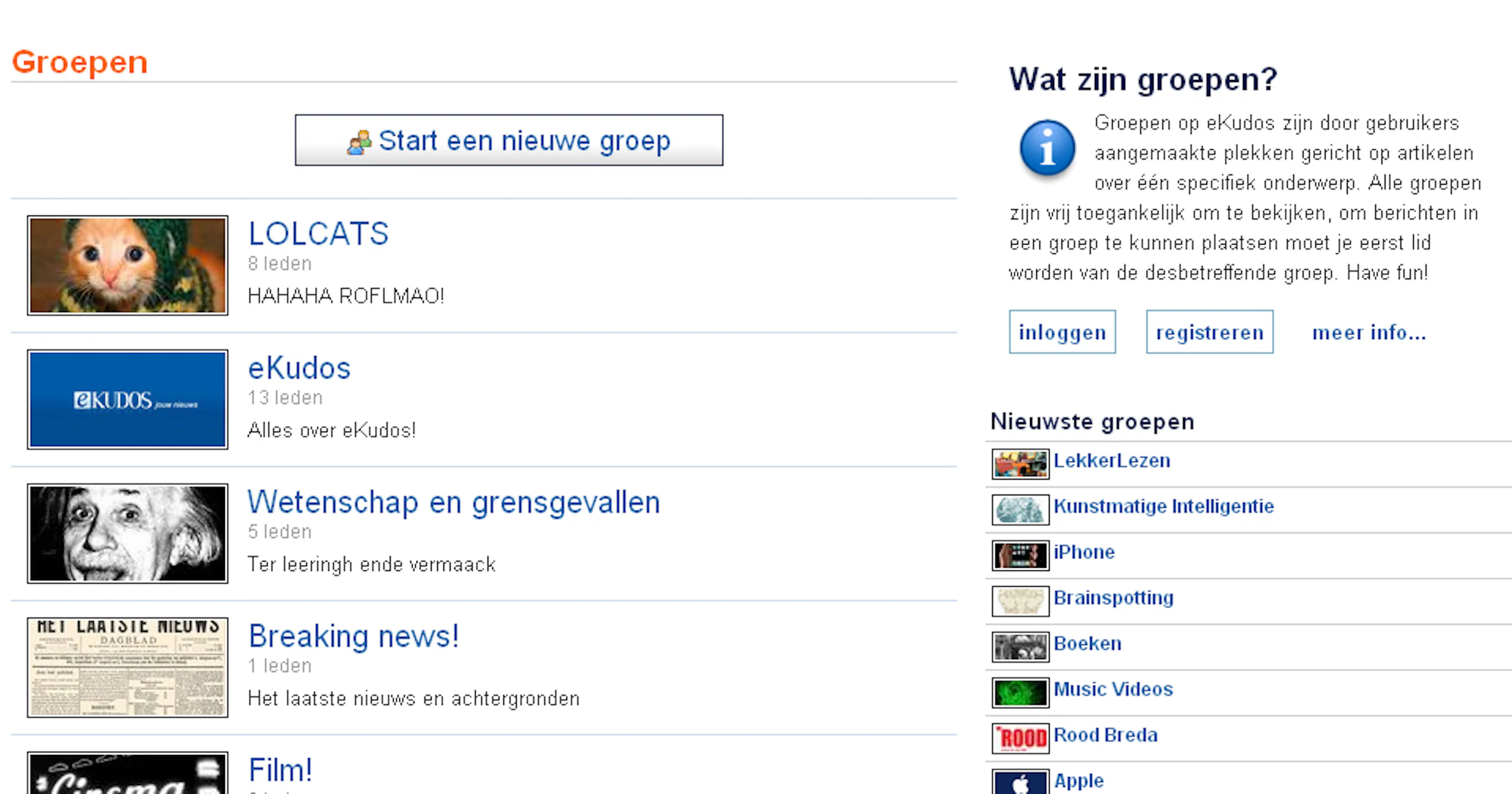Open the Apple group link

pyautogui.click(x=1079, y=781)
